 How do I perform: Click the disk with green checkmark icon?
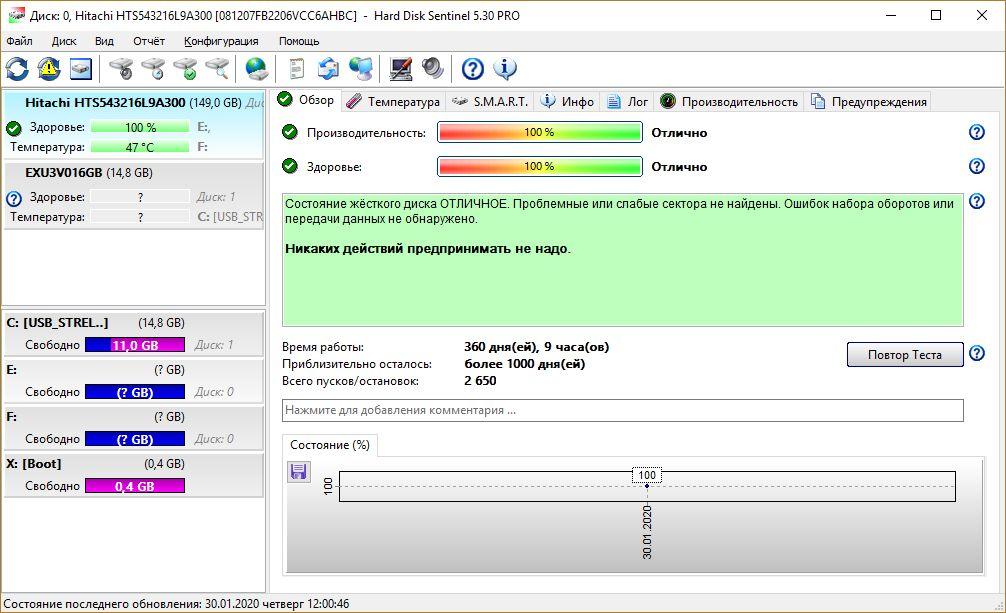[185, 69]
